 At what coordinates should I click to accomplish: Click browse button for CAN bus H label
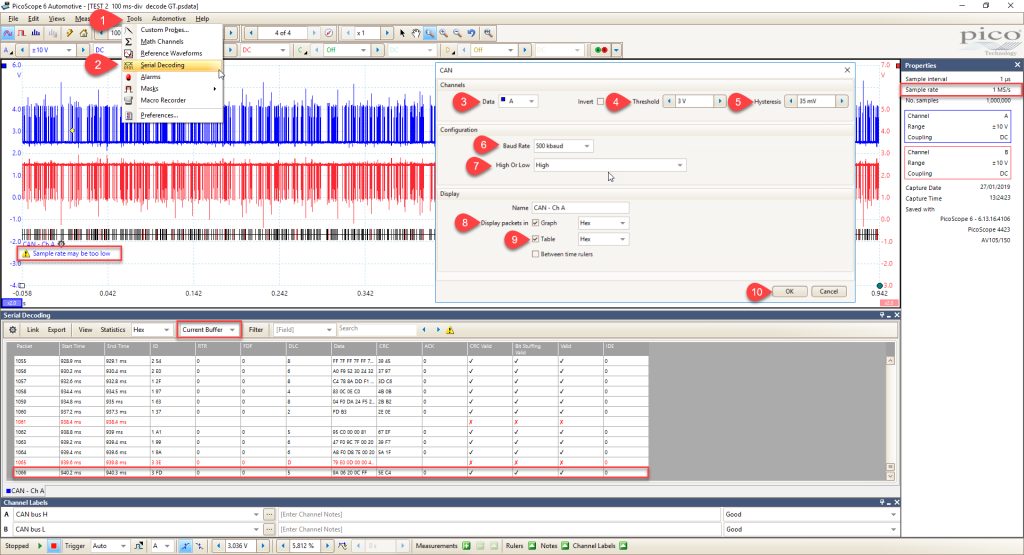tap(268, 515)
